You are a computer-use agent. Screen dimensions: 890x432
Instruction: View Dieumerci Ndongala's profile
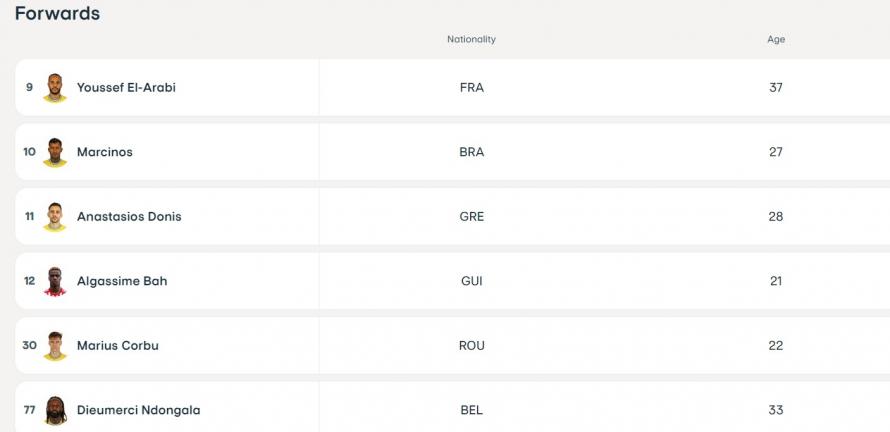(x=138, y=410)
